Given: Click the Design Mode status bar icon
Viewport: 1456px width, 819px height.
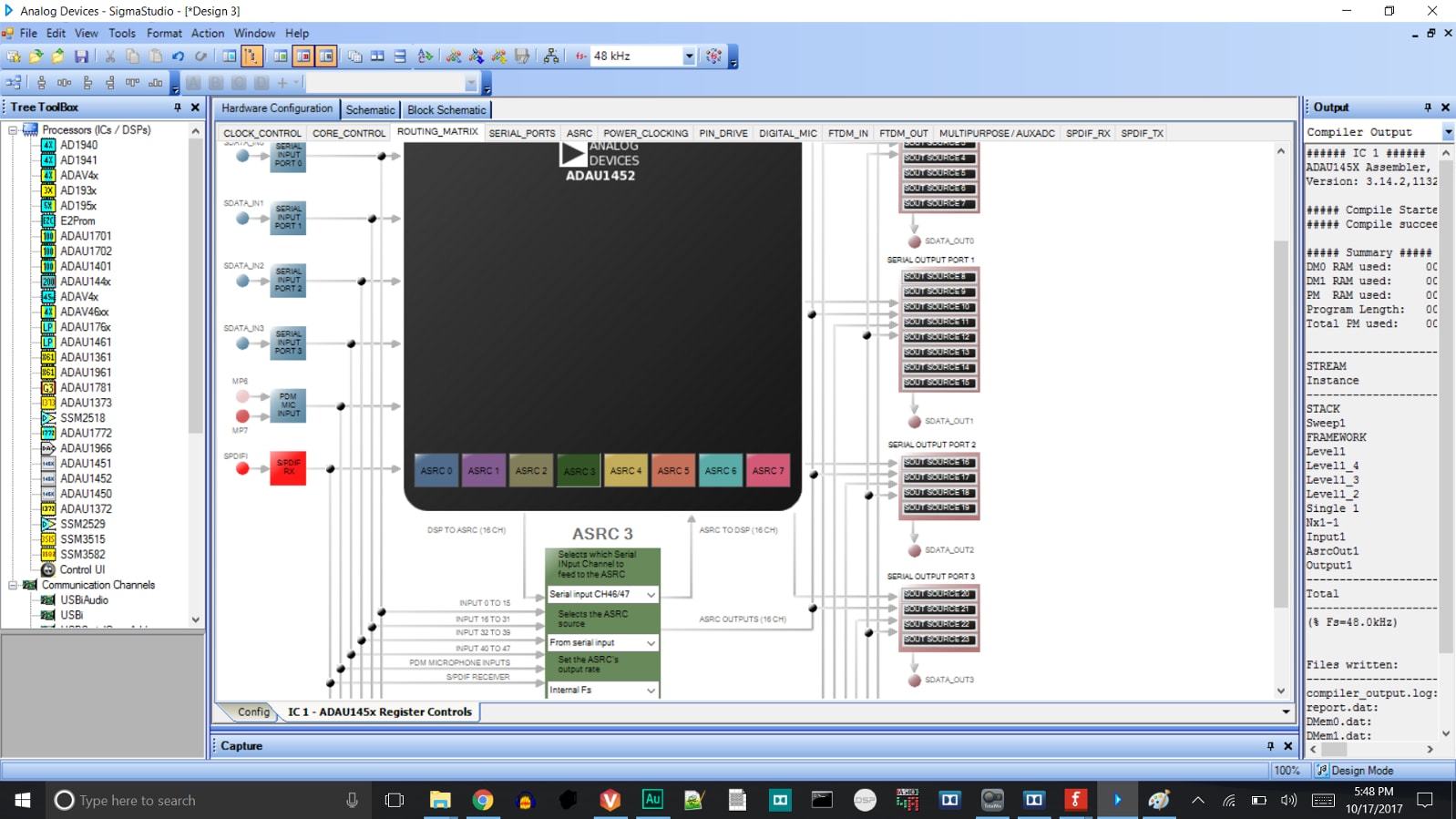Looking at the screenshot, I should coord(1321,771).
